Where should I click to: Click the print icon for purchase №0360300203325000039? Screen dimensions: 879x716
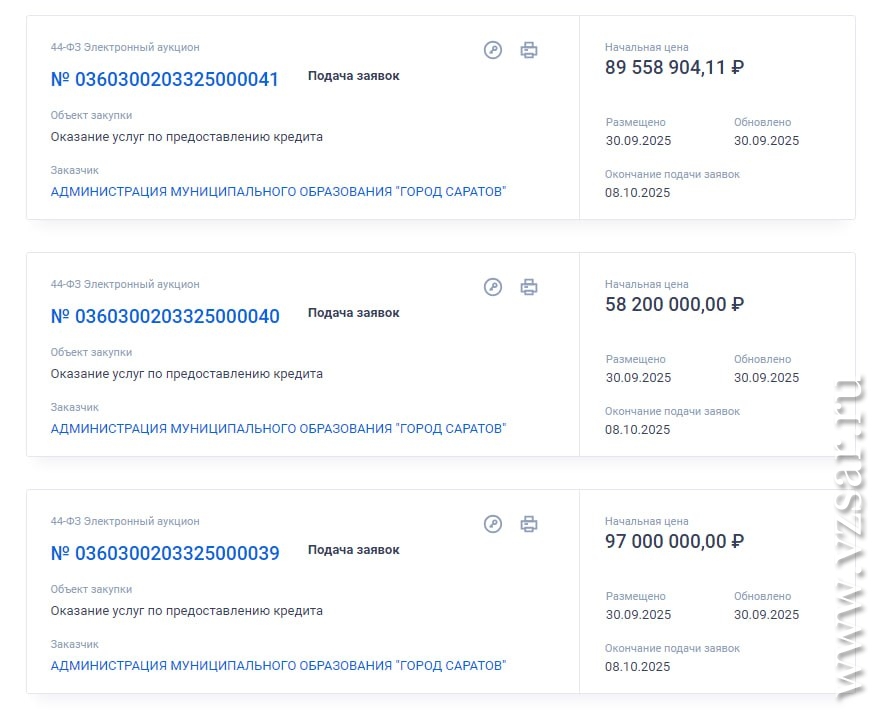point(529,524)
